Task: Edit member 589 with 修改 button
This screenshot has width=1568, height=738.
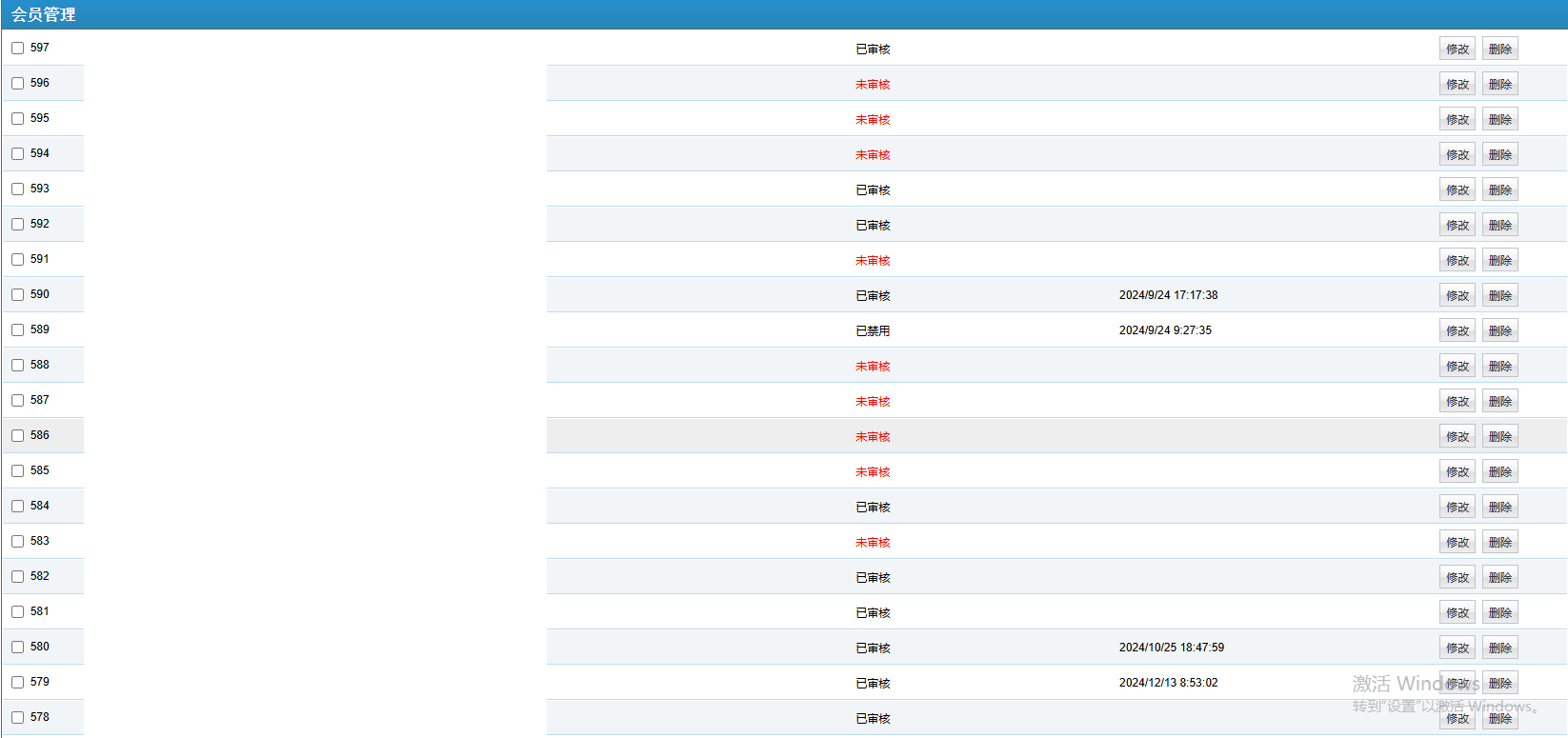Action: tap(1457, 330)
